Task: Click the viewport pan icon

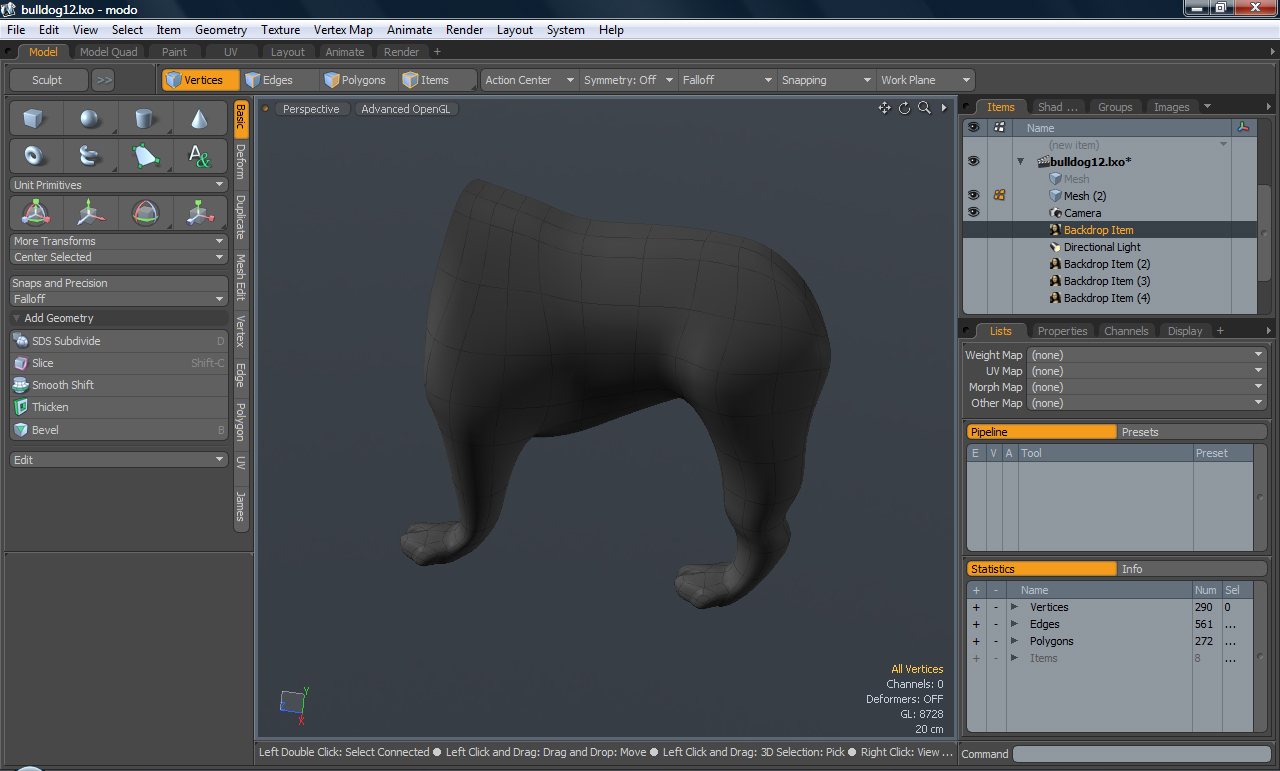Action: [885, 108]
